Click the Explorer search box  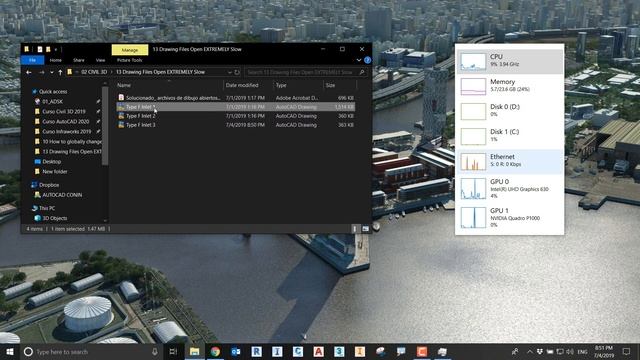(305, 72)
